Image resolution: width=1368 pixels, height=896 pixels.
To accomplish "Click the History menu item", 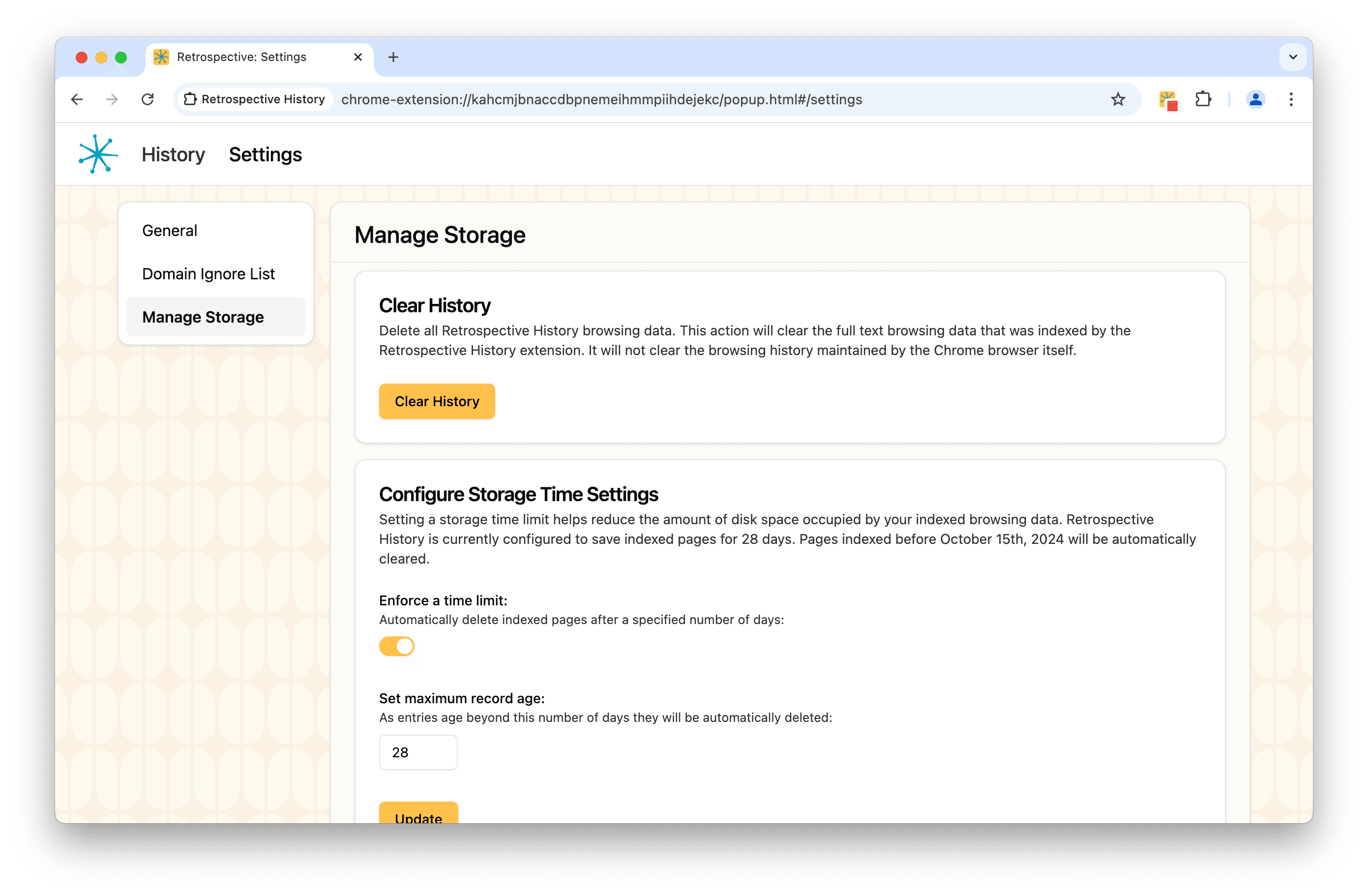I will [x=172, y=154].
